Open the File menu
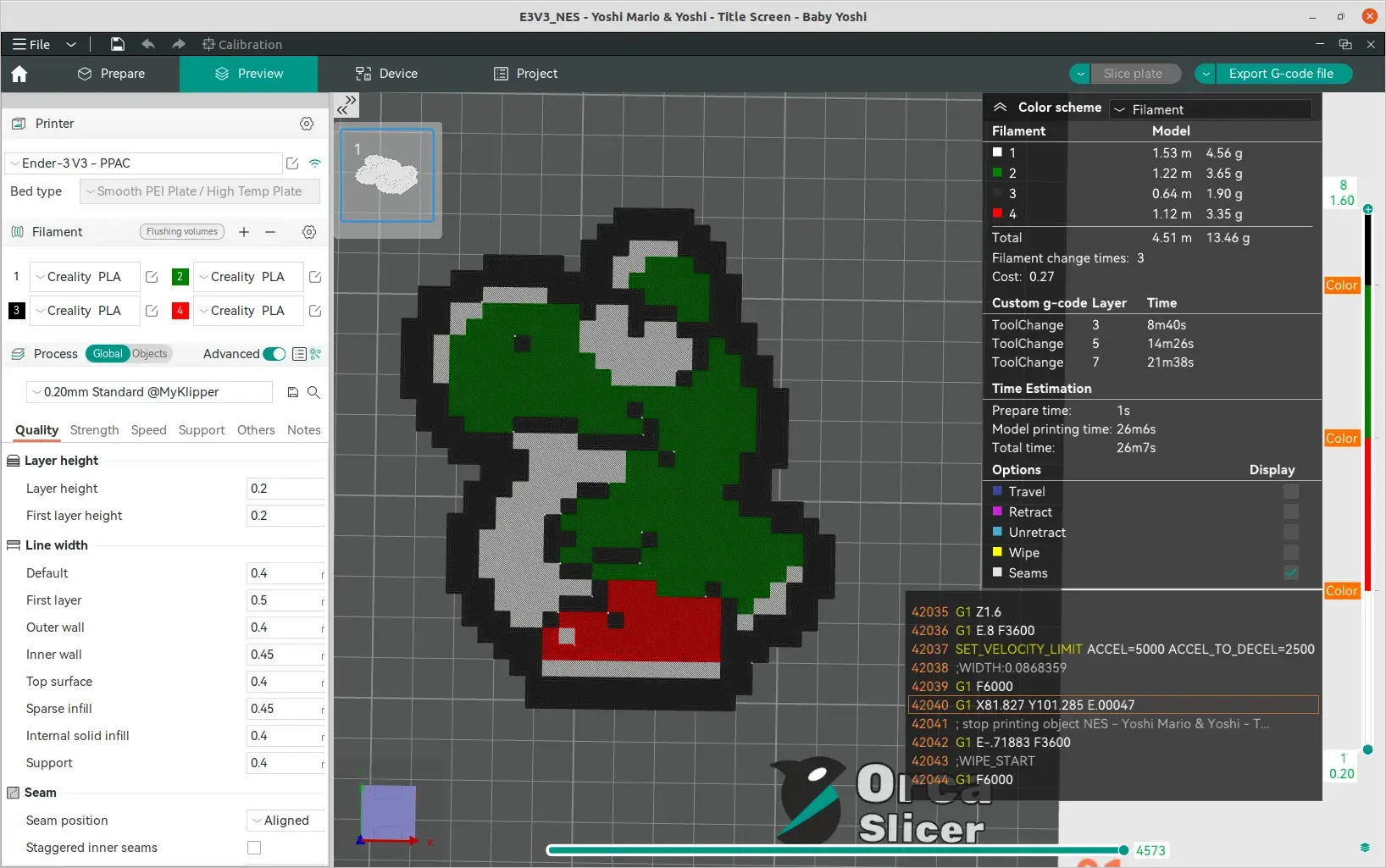 click(x=31, y=44)
